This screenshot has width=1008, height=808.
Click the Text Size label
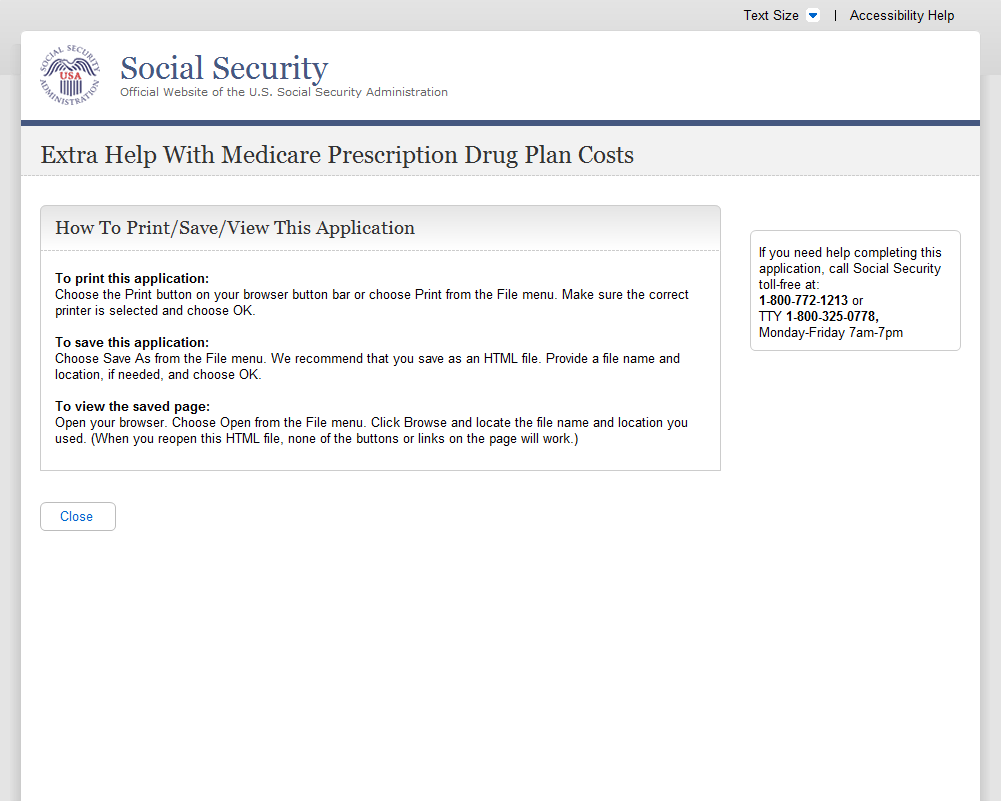771,16
